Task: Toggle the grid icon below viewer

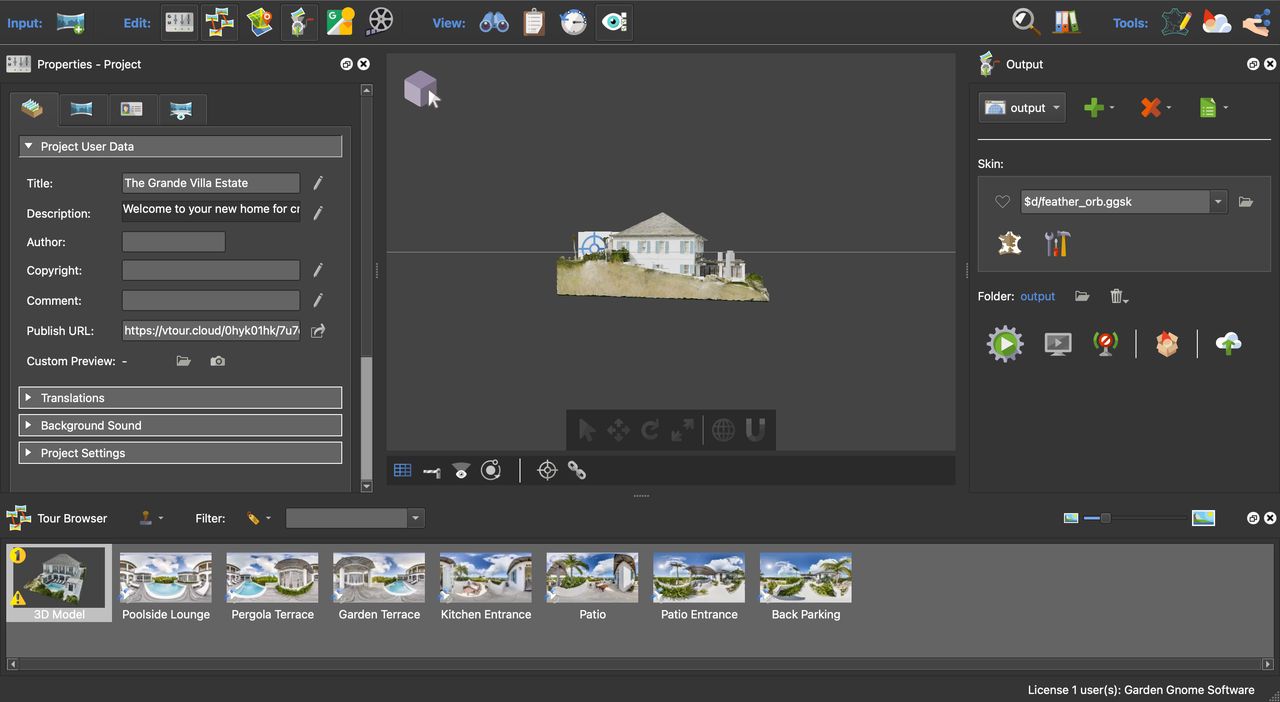Action: click(402, 470)
